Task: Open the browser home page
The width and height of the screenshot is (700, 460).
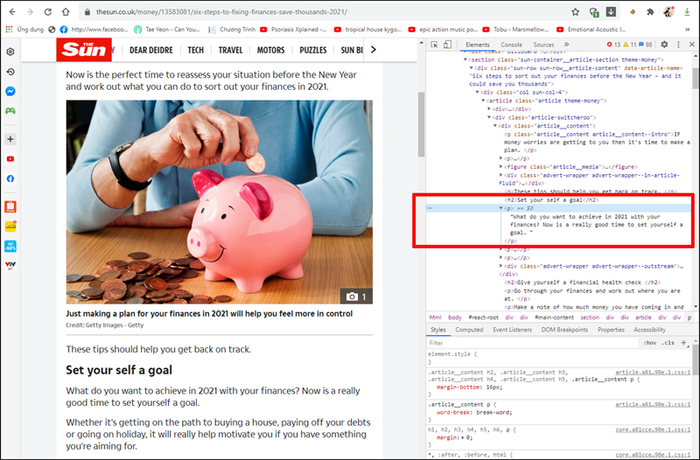Action: [x=66, y=12]
